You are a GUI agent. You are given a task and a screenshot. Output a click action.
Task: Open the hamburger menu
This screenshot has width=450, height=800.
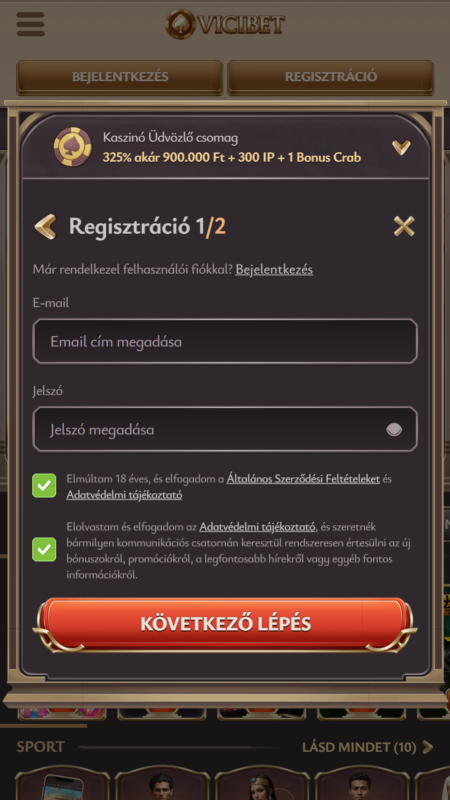click(31, 23)
